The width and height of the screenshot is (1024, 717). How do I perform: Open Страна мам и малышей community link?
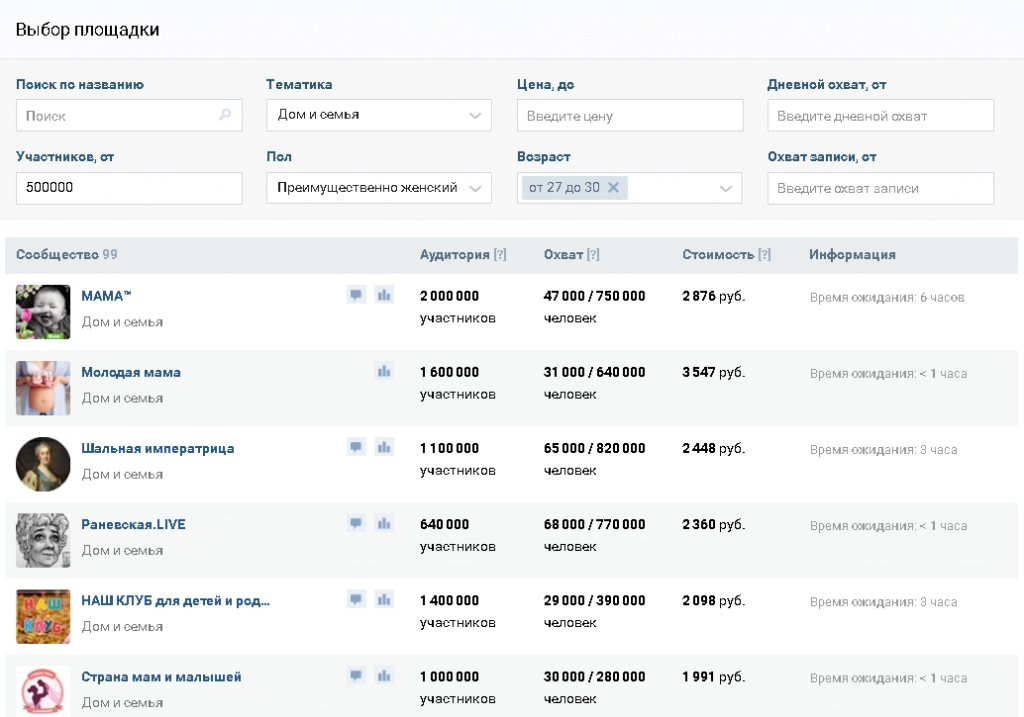click(161, 677)
